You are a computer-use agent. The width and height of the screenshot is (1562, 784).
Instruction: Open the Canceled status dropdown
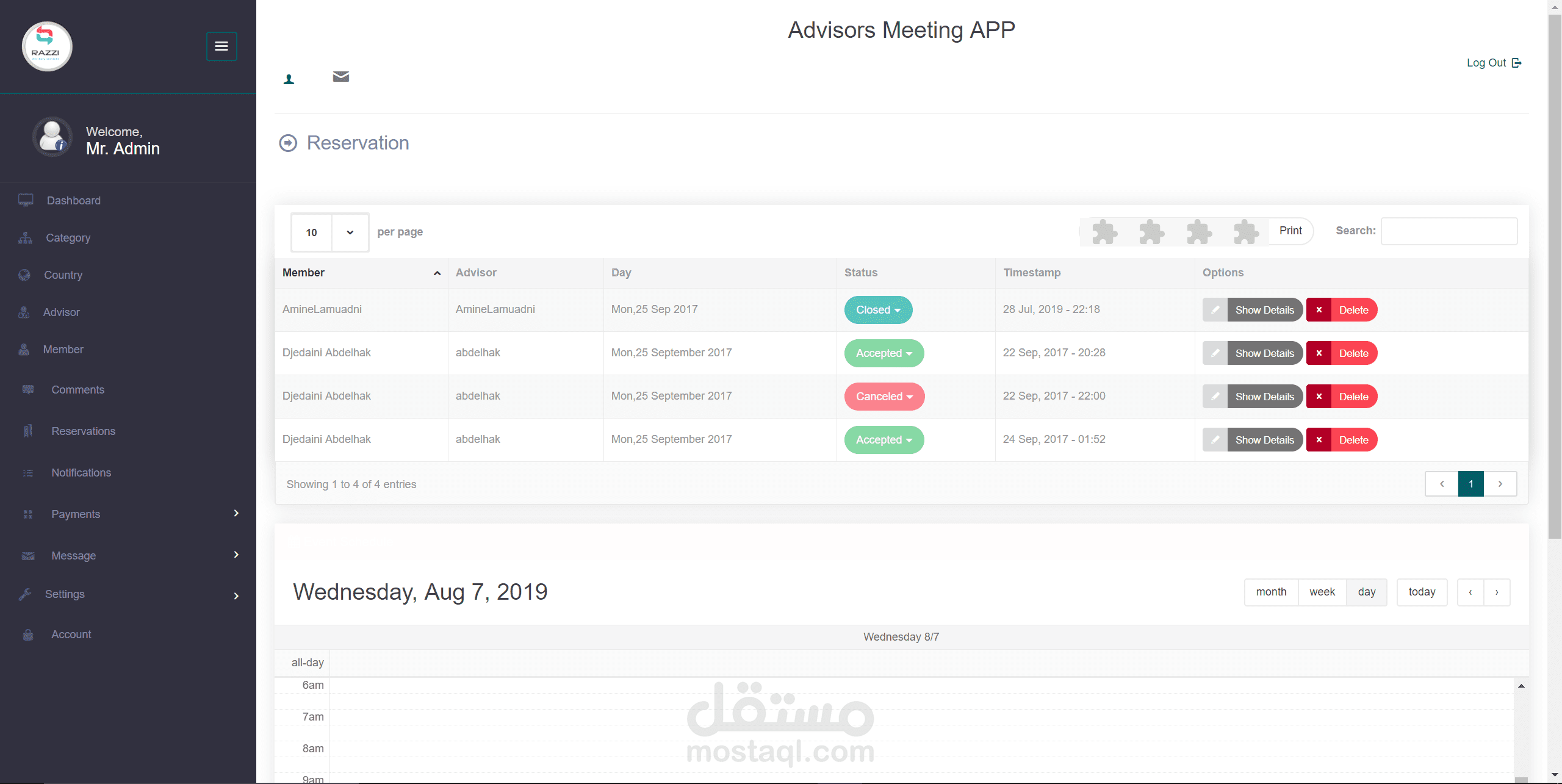pos(884,397)
